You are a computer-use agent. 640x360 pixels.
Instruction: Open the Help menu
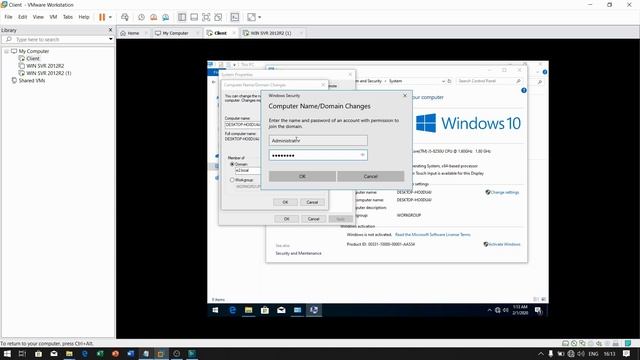click(x=84, y=17)
